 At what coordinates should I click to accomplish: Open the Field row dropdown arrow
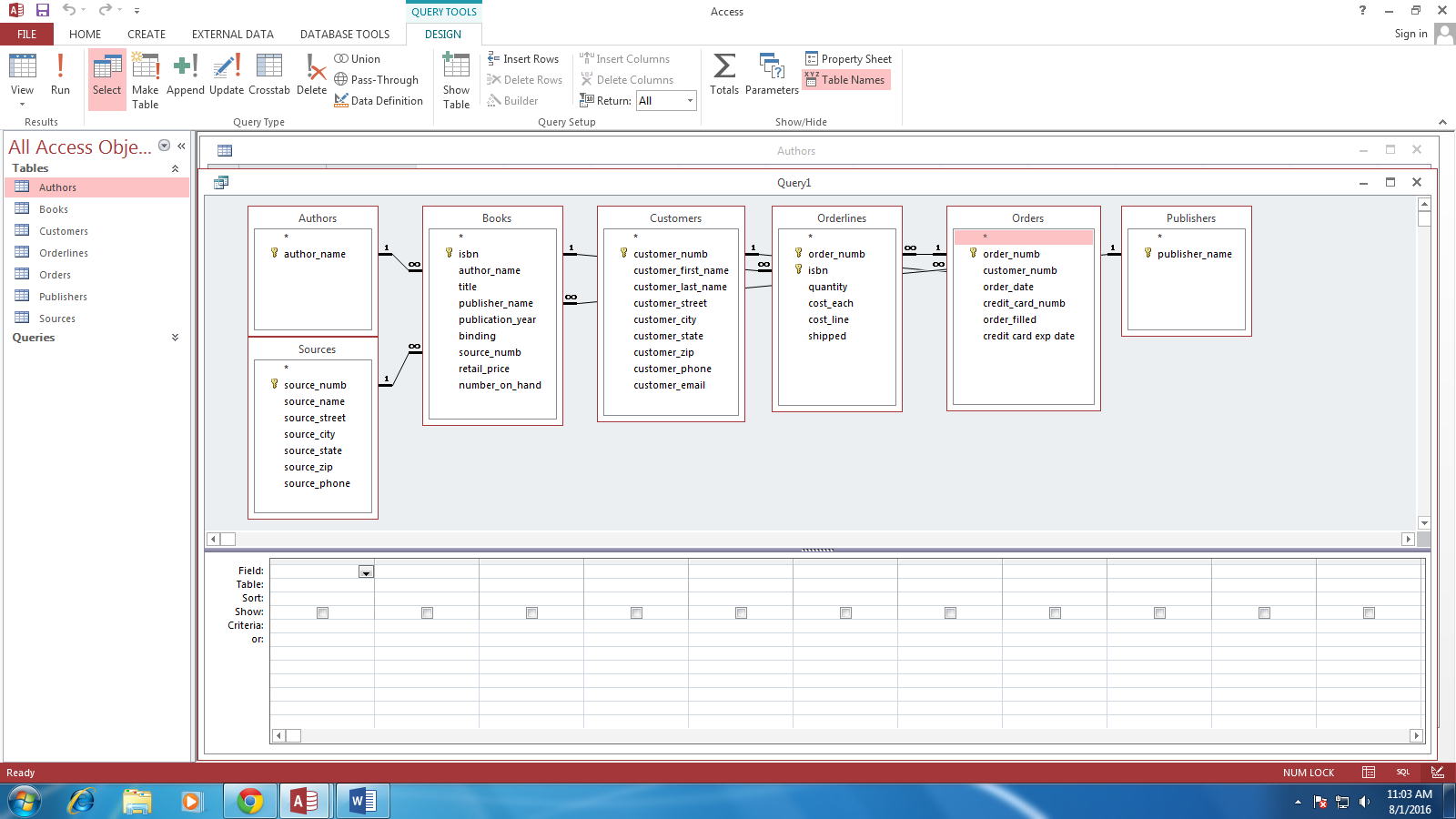click(x=366, y=572)
